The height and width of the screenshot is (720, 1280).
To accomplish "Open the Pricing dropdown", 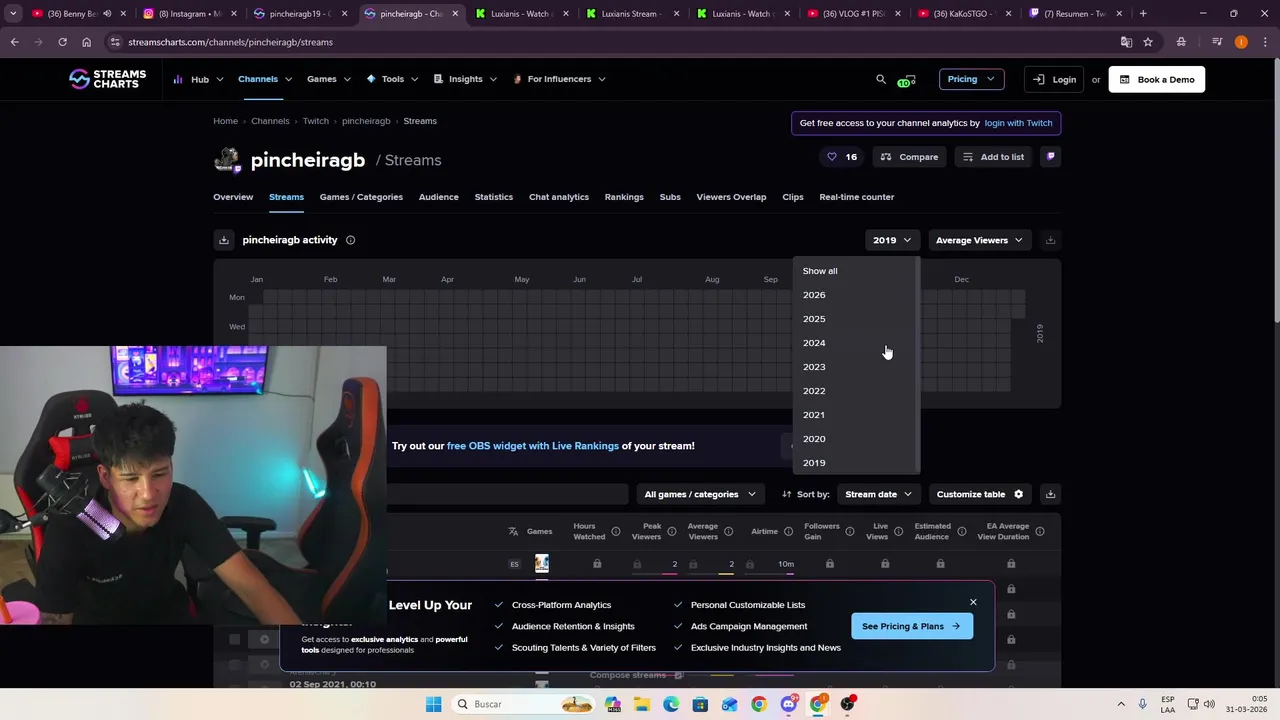I will pos(971,79).
